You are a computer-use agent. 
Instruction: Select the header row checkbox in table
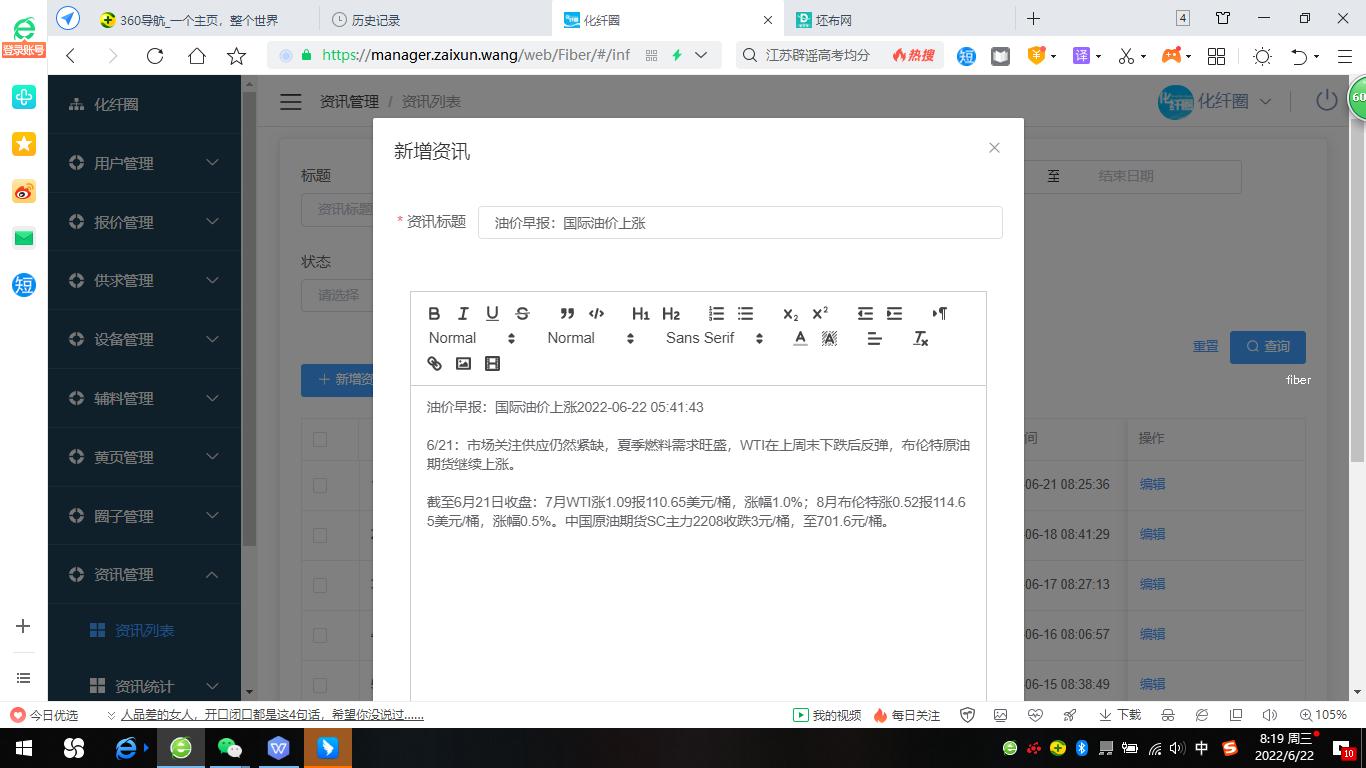point(320,438)
